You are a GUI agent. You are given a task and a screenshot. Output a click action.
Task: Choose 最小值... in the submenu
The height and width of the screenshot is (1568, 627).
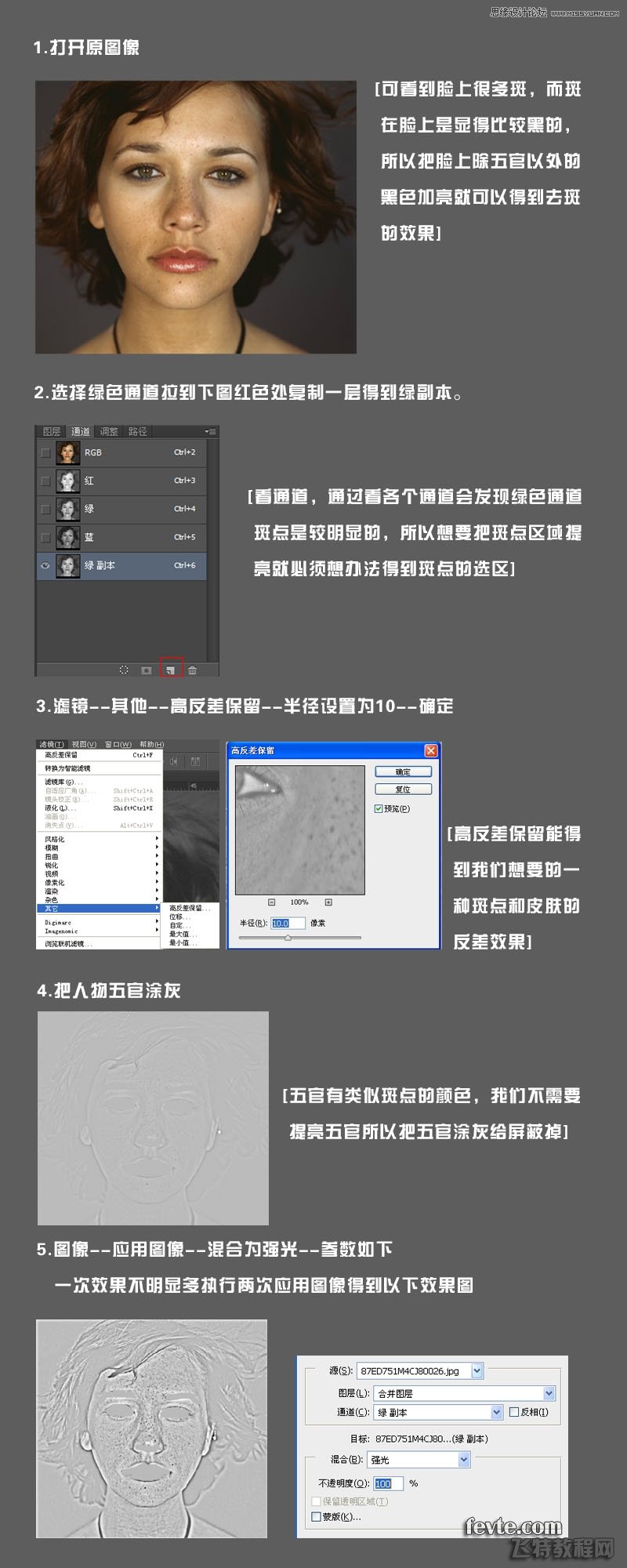(x=191, y=942)
